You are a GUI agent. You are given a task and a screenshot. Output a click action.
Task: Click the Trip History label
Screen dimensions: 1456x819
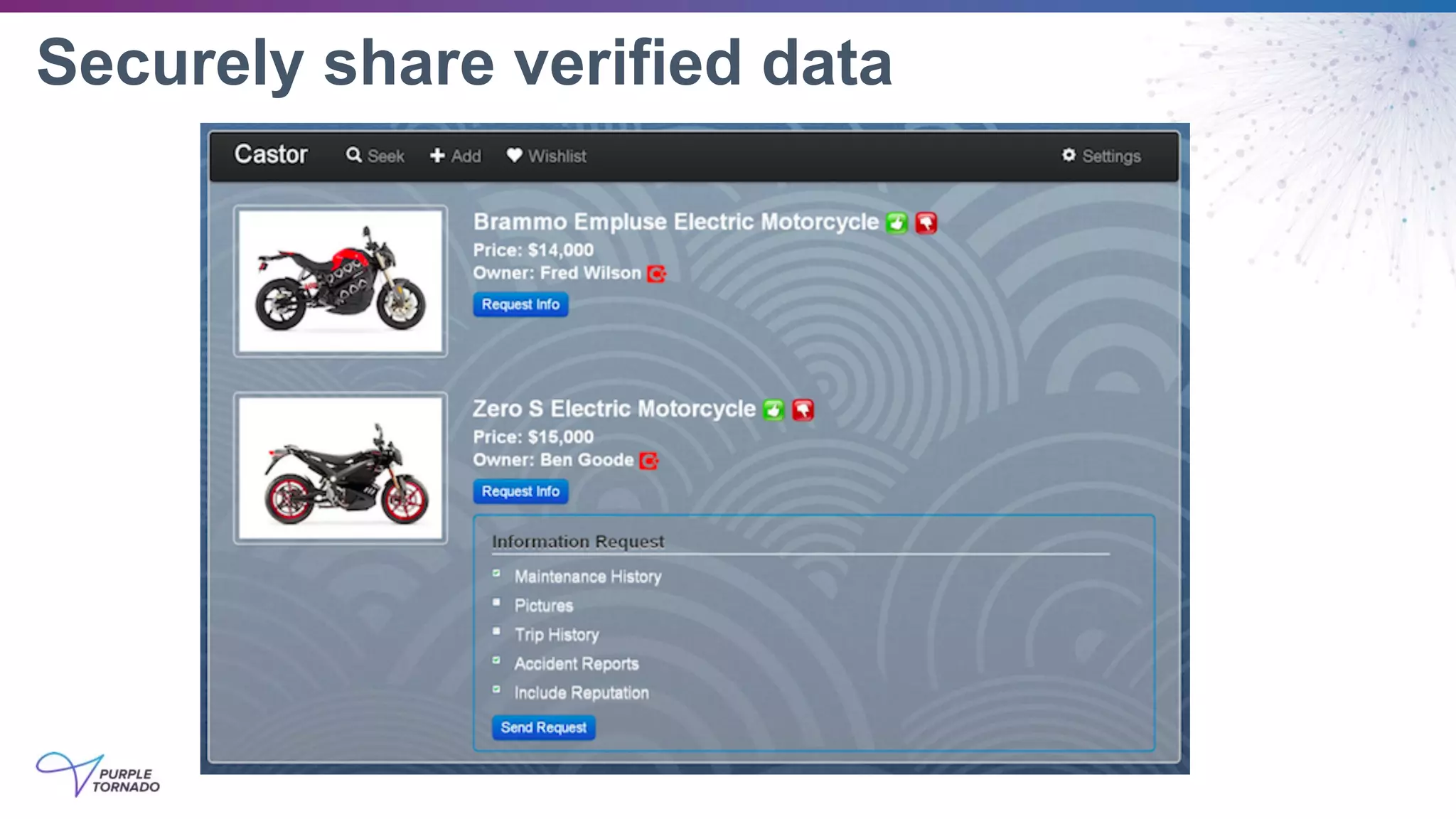(557, 635)
